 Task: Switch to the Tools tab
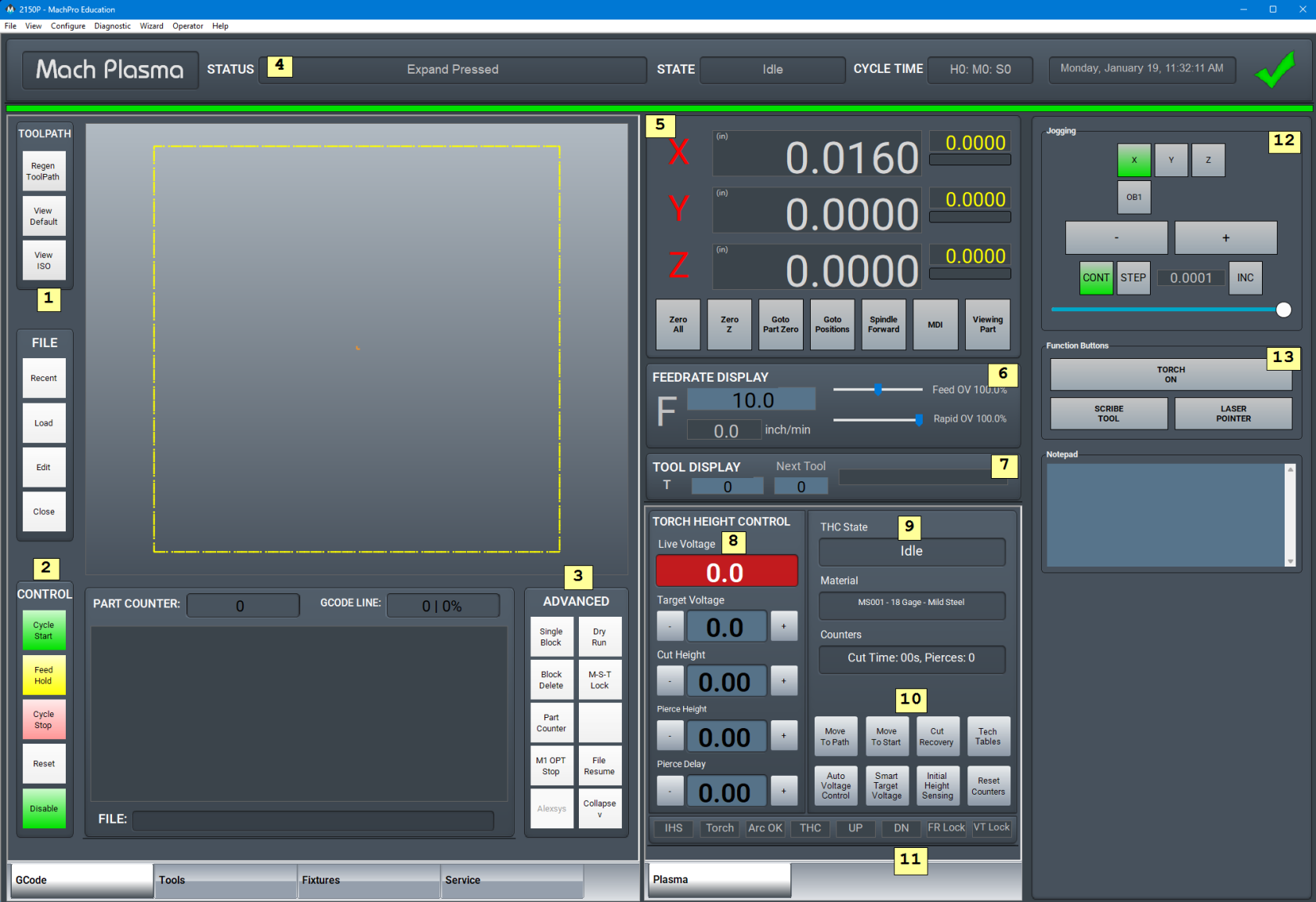pos(226,881)
